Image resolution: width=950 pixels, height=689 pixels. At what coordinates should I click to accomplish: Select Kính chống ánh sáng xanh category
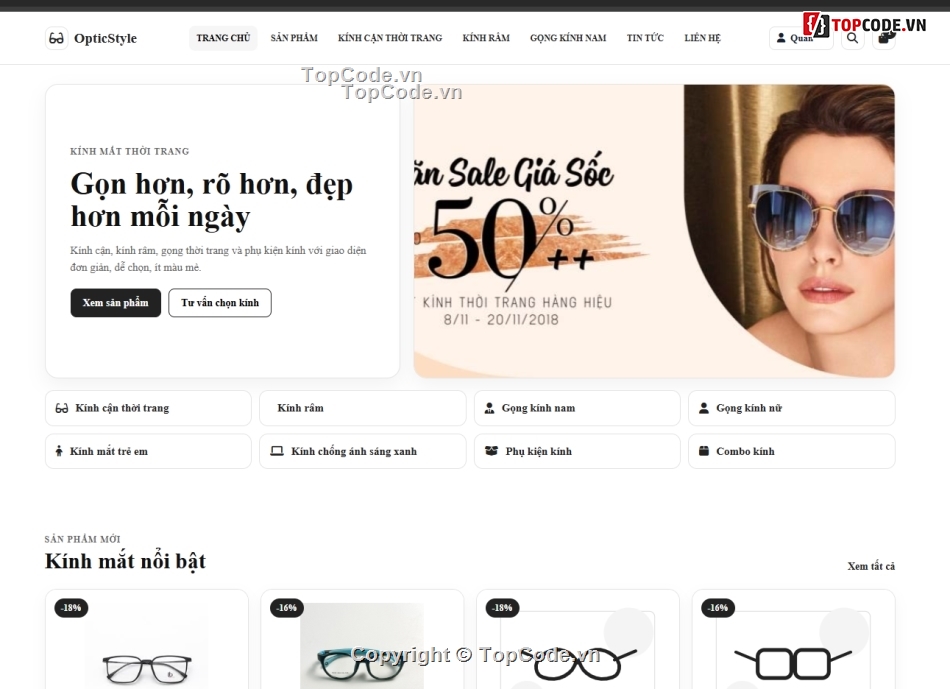(363, 451)
